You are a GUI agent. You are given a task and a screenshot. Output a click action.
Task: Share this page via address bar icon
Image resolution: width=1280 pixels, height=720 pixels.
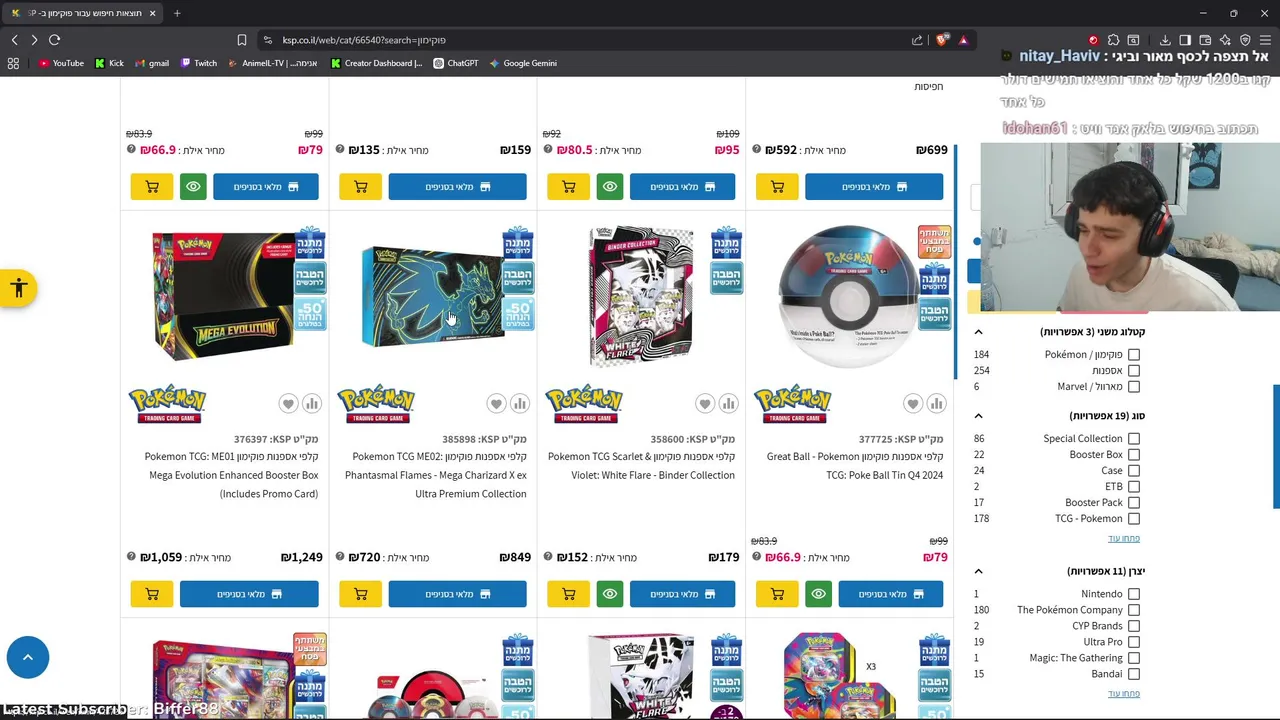pos(917,40)
